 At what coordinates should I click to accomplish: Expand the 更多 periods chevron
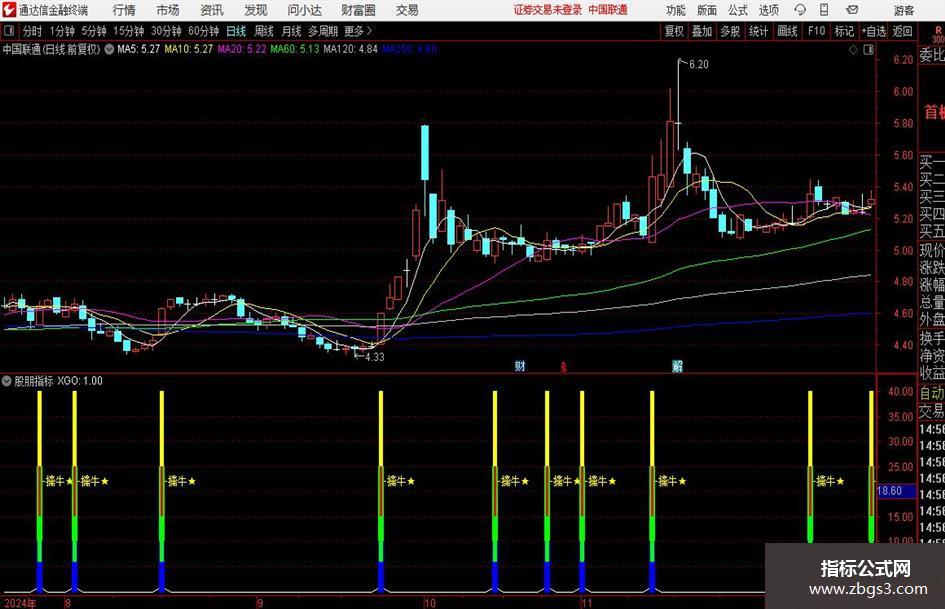coord(369,31)
